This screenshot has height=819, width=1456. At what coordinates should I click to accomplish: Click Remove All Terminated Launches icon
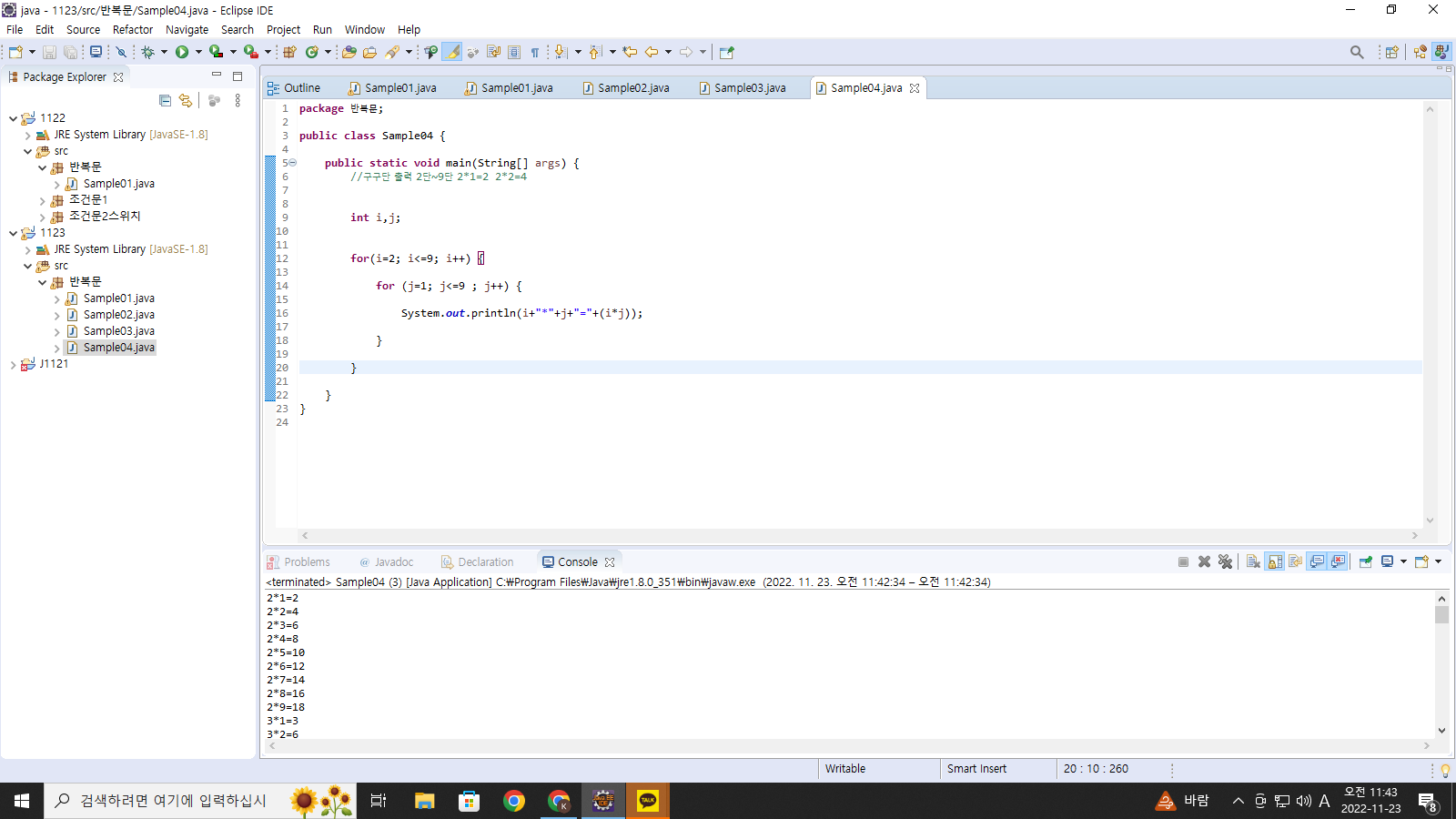point(1225,561)
